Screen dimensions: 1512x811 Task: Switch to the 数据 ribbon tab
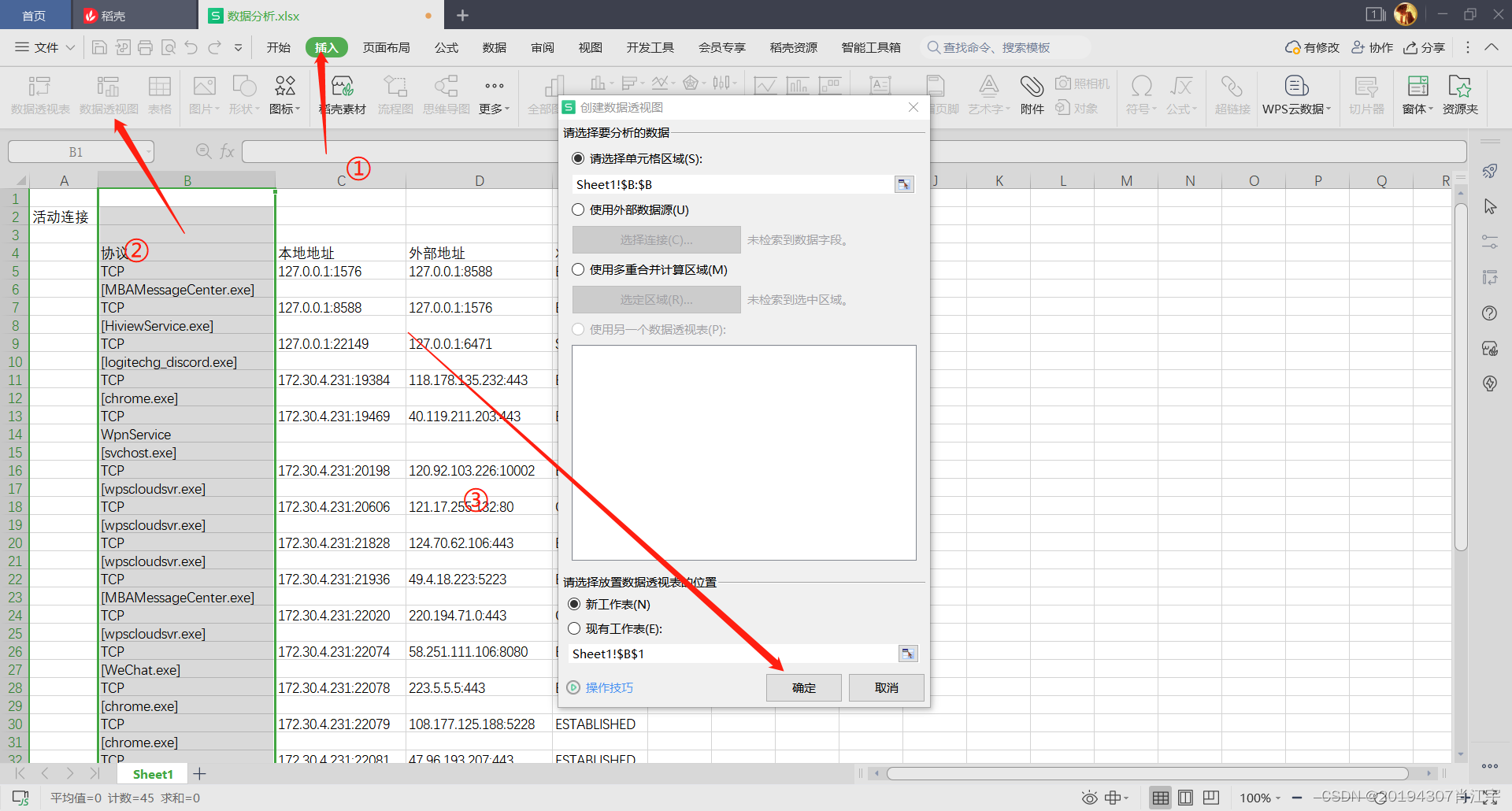click(x=495, y=47)
